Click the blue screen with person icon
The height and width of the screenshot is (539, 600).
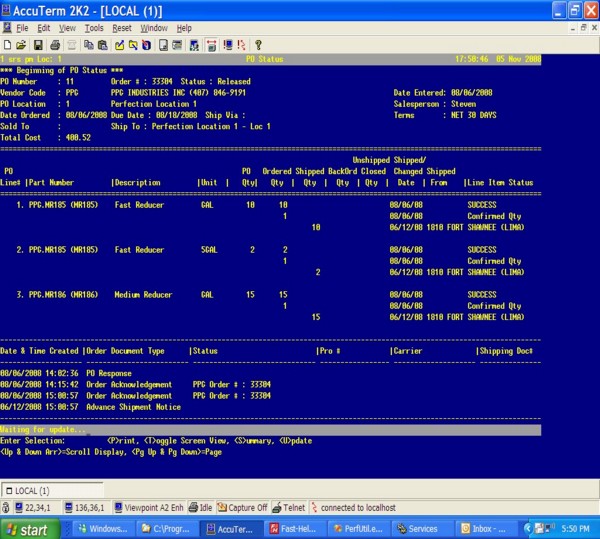coord(194,45)
